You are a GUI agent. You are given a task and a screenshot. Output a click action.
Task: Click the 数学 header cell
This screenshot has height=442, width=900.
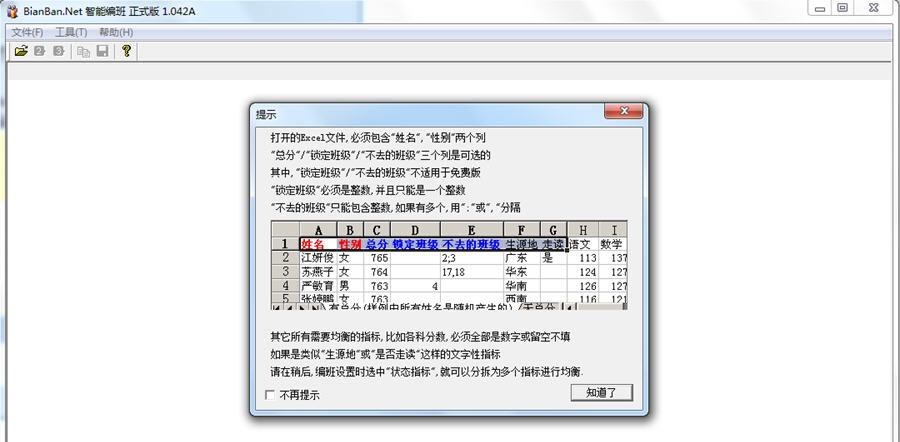click(612, 244)
